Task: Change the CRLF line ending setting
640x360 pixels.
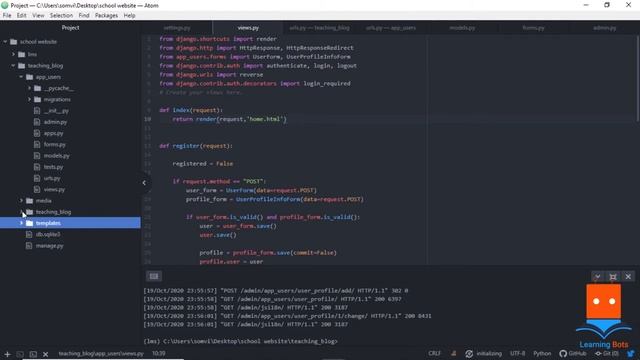Action: 434,353
